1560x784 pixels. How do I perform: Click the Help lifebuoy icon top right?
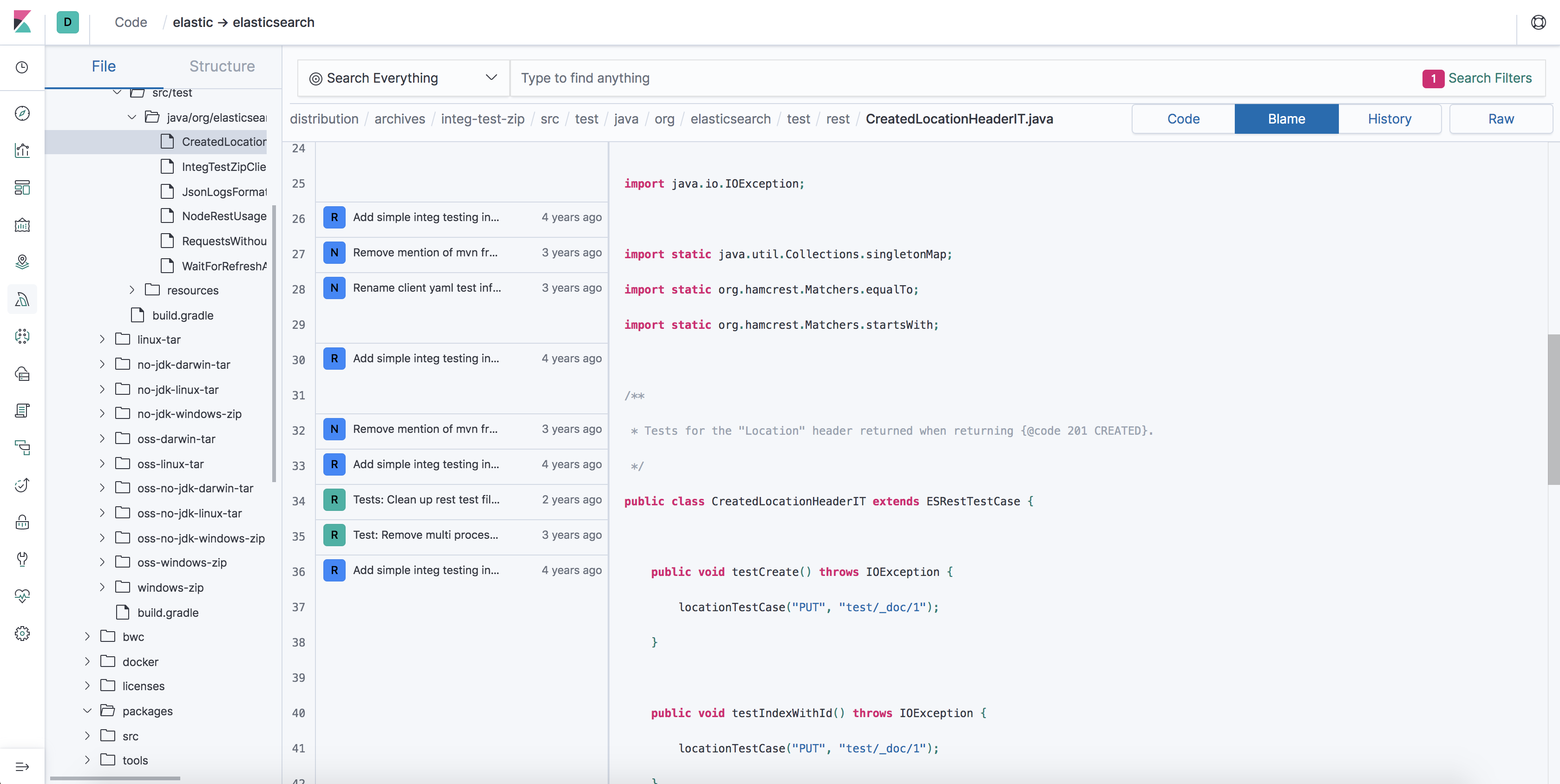(x=1538, y=22)
